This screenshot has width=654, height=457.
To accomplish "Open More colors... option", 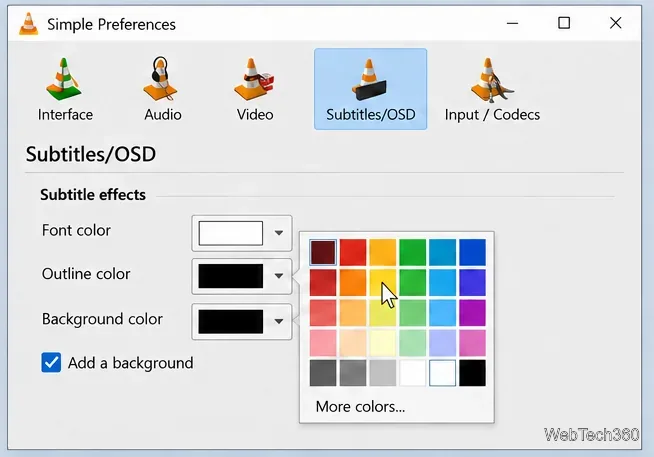I will point(360,406).
